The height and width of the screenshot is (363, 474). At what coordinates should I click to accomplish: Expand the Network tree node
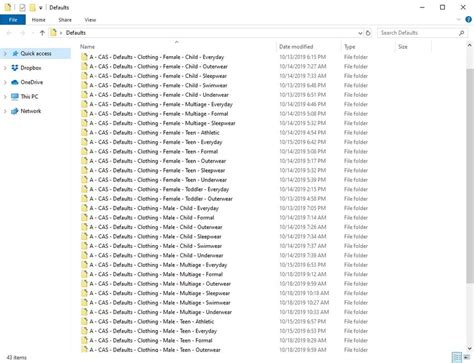coord(5,111)
